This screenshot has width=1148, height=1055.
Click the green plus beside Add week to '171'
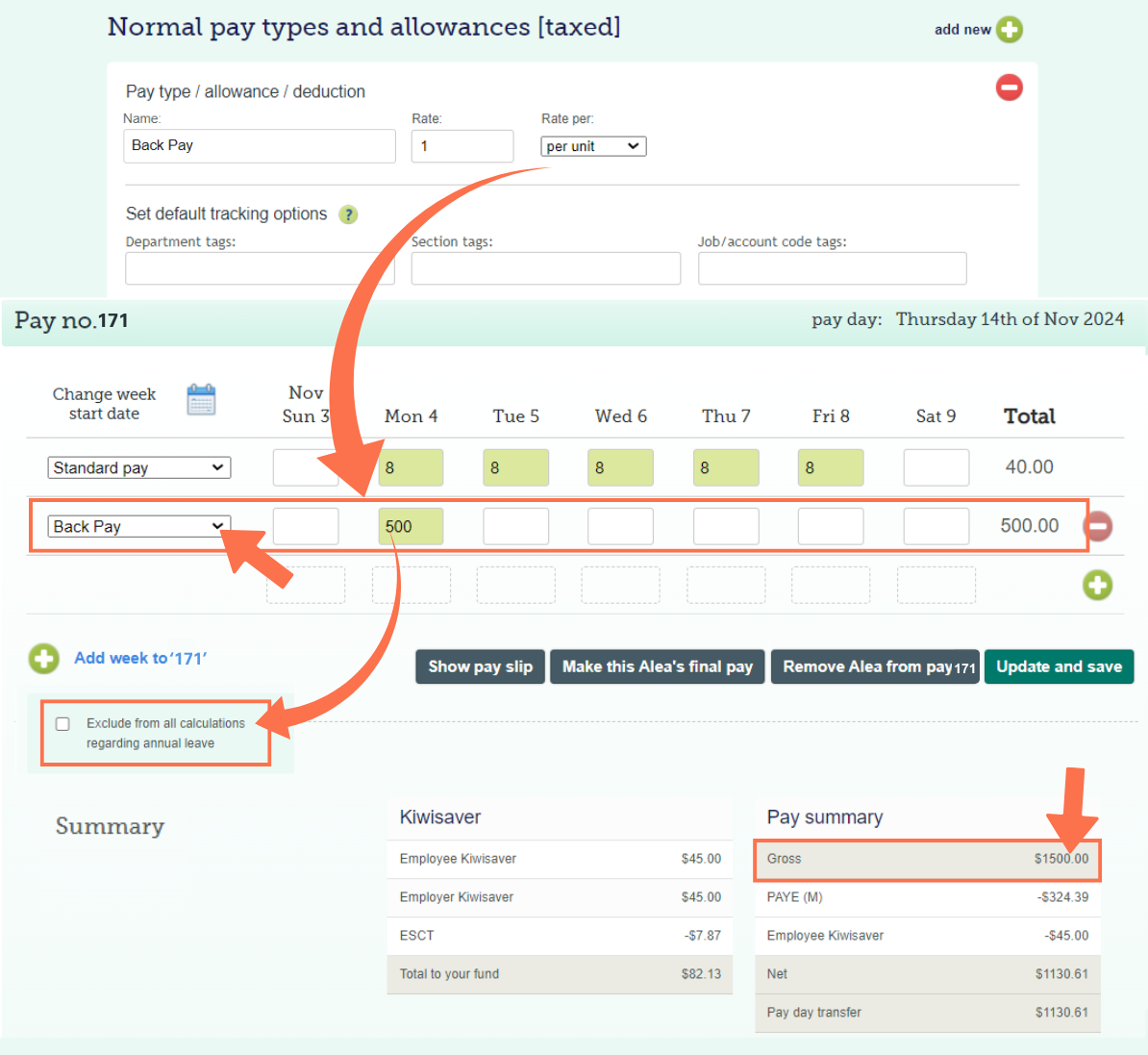(x=43, y=659)
